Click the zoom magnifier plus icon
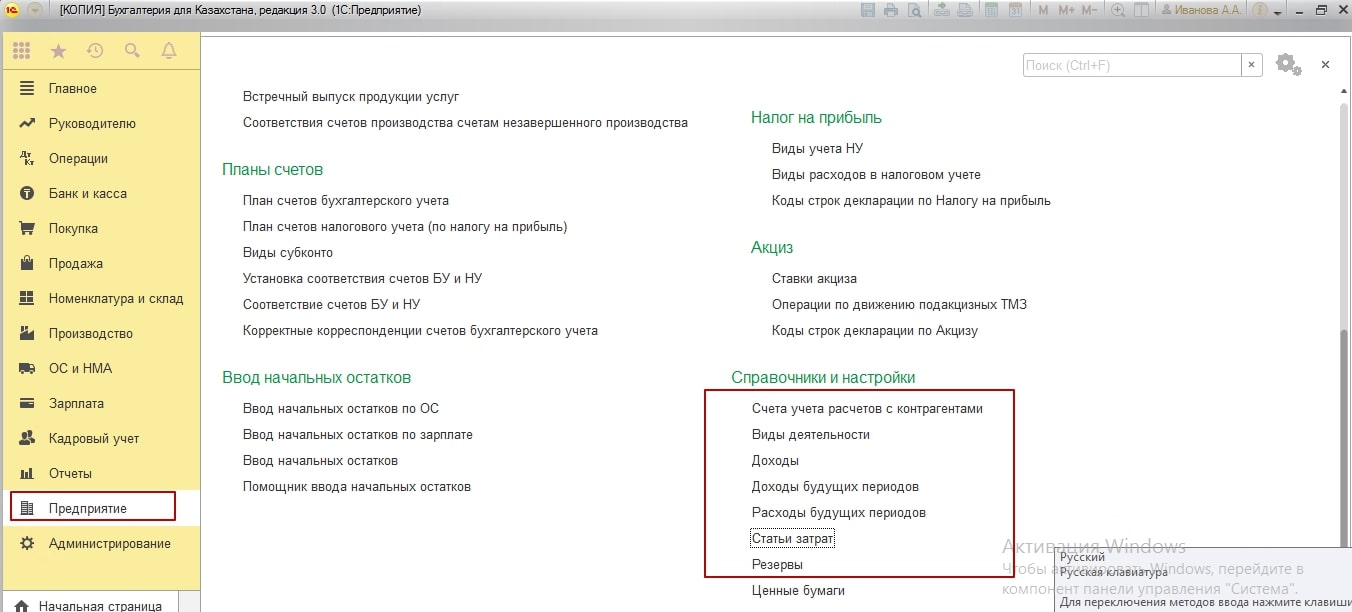The width and height of the screenshot is (1352, 612). pyautogui.click(x=1118, y=10)
